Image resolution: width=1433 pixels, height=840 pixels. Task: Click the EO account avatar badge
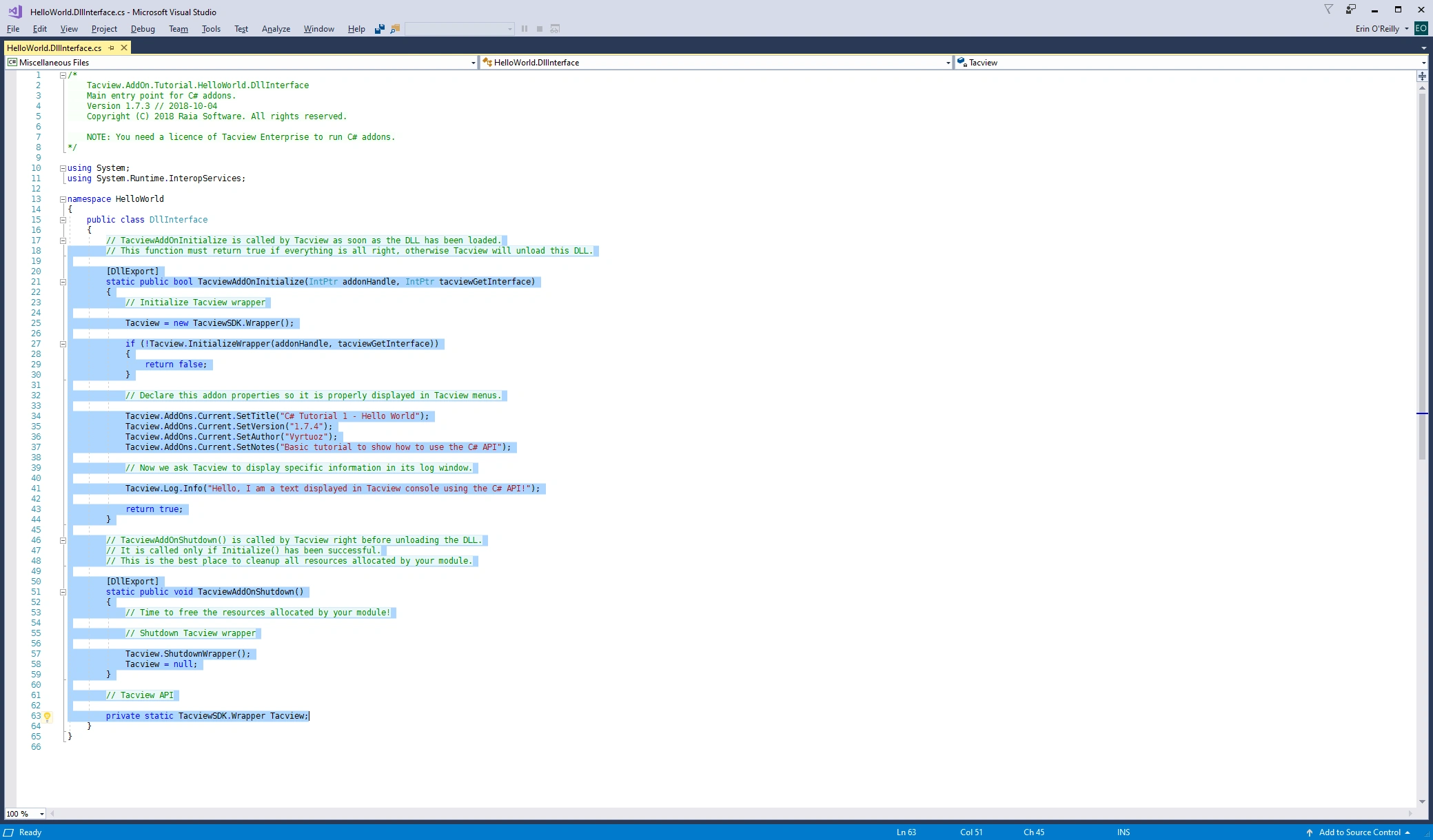[x=1421, y=28]
